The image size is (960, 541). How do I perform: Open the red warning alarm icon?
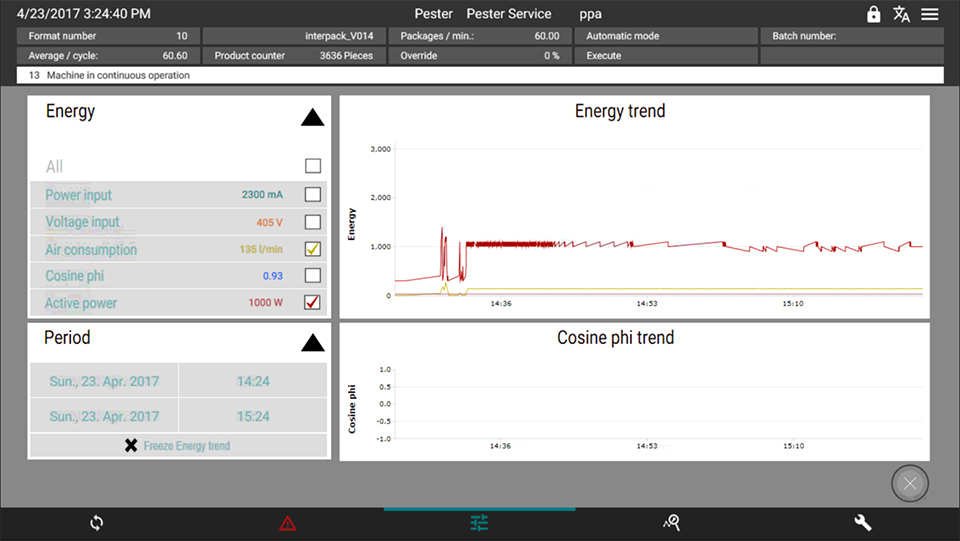click(x=288, y=523)
